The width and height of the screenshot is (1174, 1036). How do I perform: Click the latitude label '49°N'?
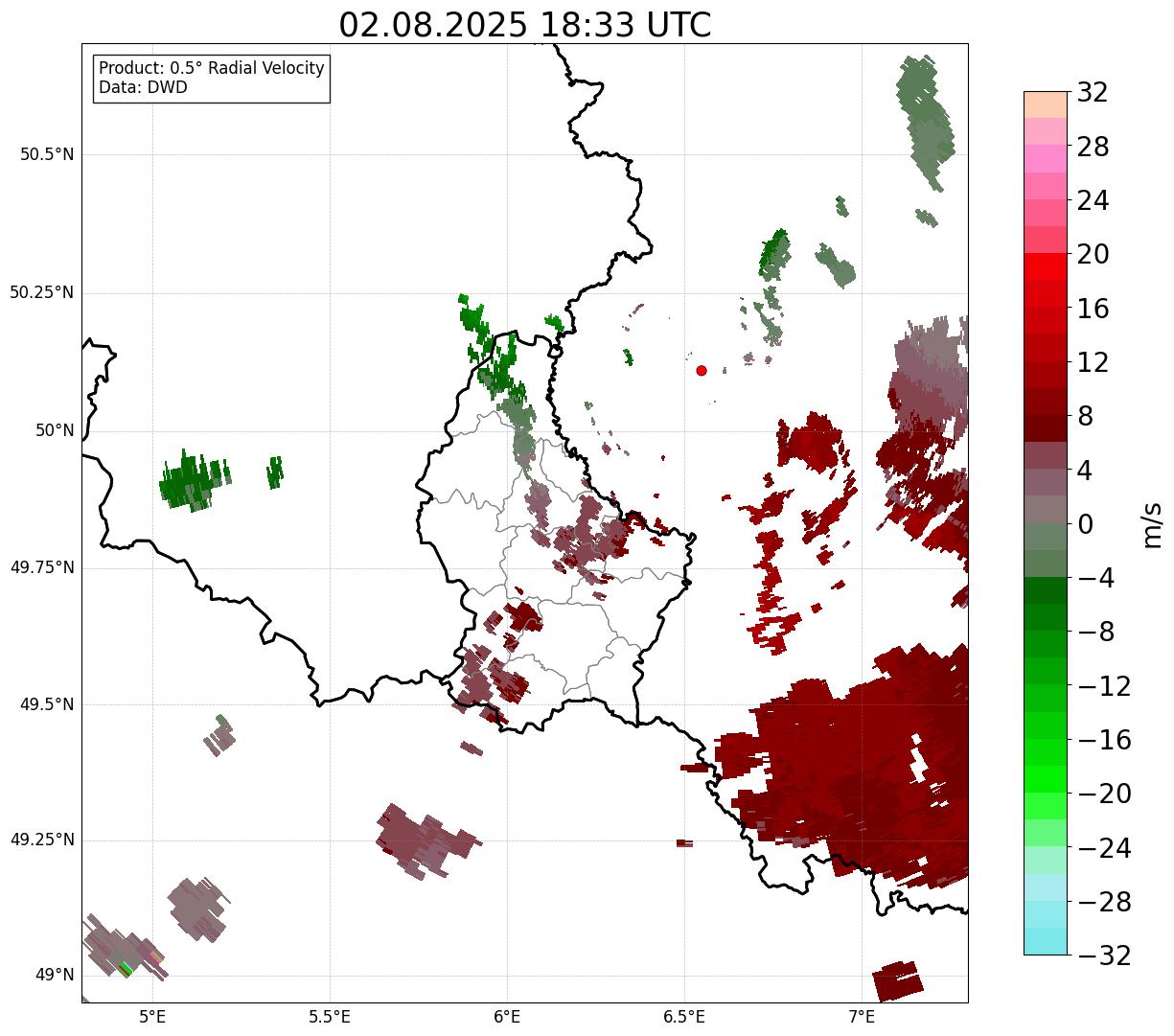55,976
